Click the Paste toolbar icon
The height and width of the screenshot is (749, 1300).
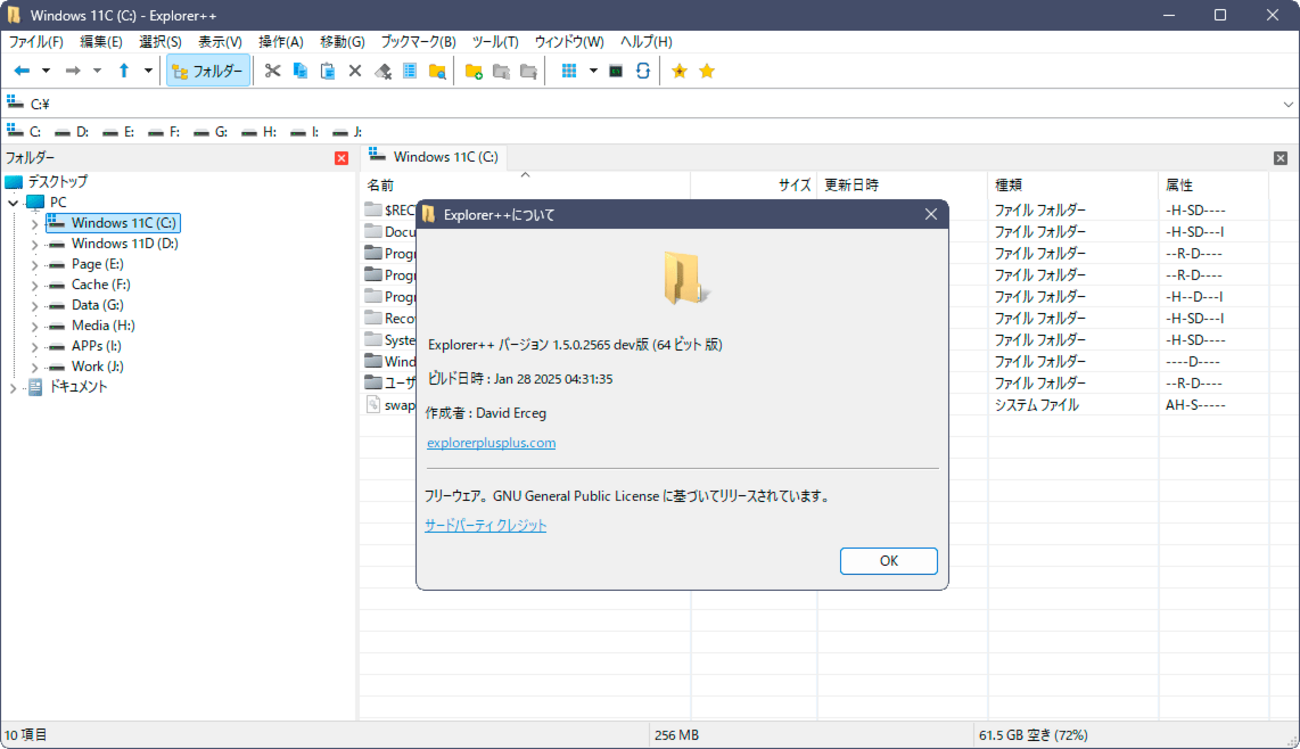tap(327, 71)
